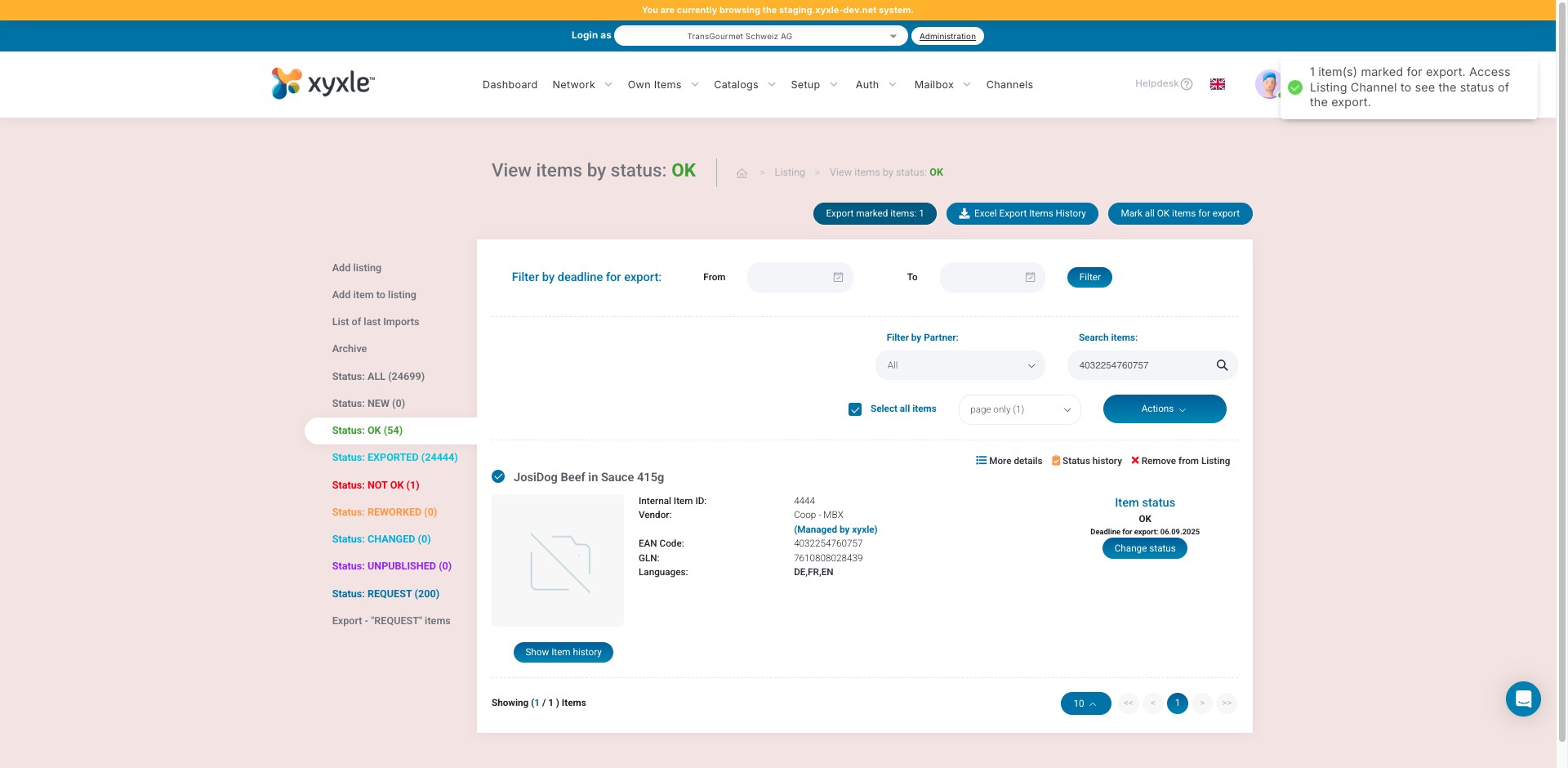Open the Helpdesk question mark icon
This screenshot has height=768, width=1568.
[1187, 84]
